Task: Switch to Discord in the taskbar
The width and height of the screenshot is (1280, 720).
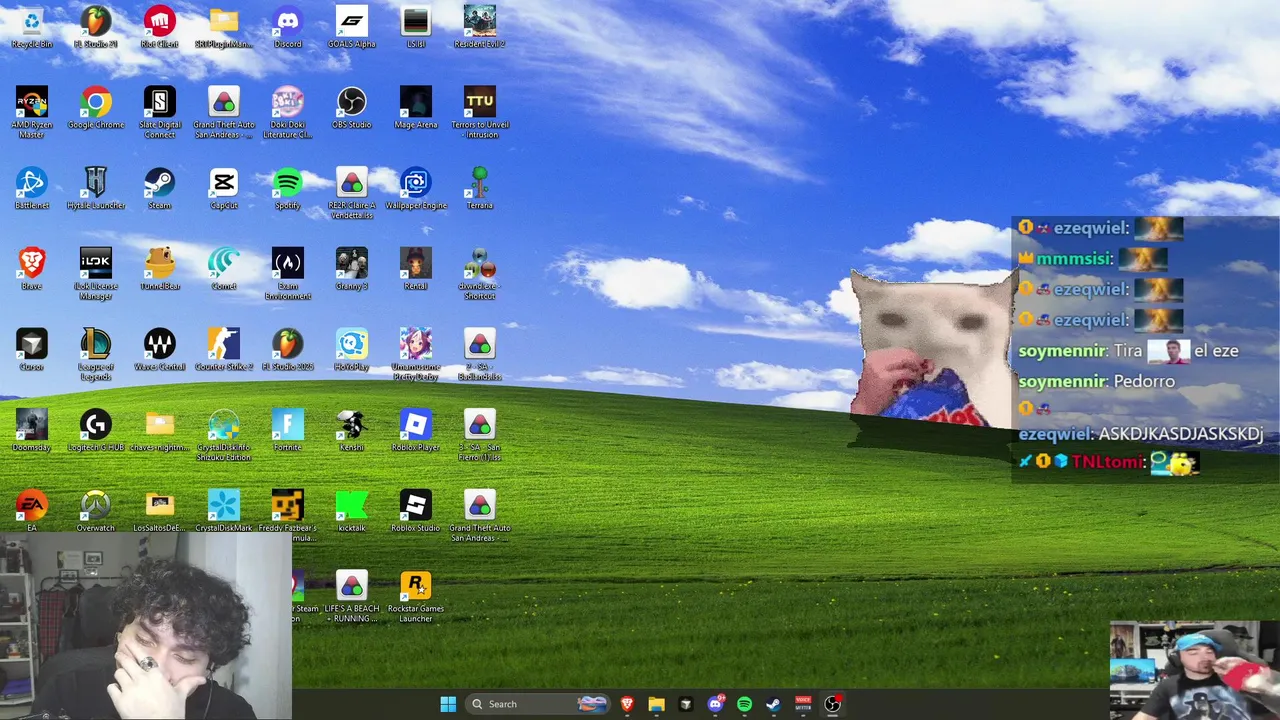Action: [x=715, y=704]
